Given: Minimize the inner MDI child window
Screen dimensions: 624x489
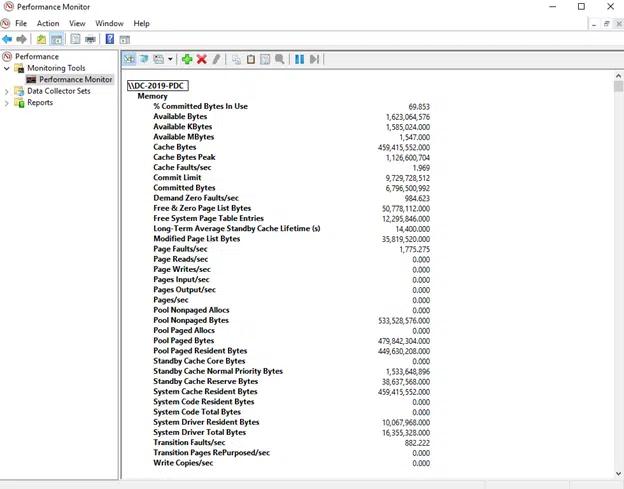Looking at the screenshot, I should (x=594, y=24).
